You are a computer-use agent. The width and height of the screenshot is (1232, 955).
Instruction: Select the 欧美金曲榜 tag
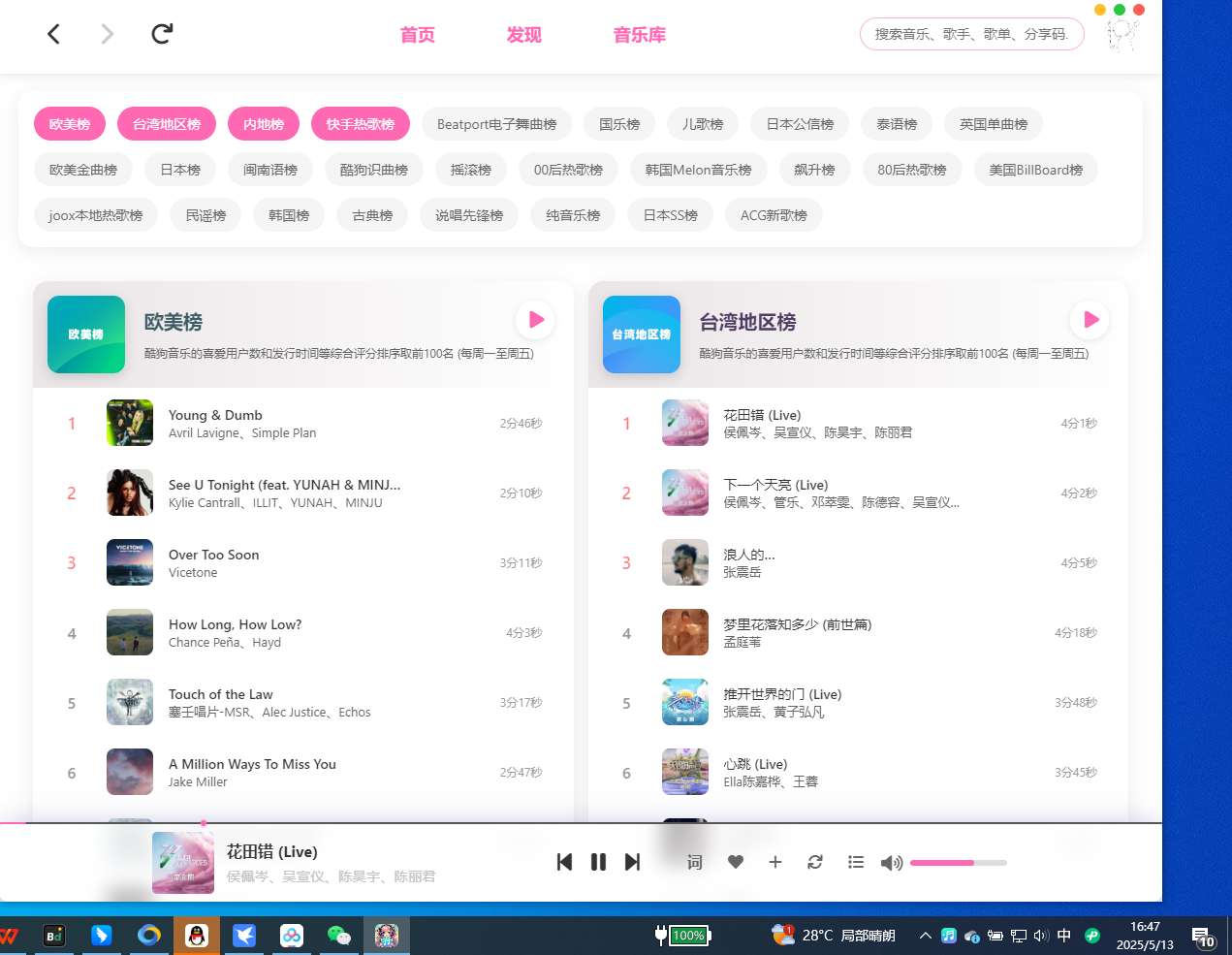click(x=83, y=170)
